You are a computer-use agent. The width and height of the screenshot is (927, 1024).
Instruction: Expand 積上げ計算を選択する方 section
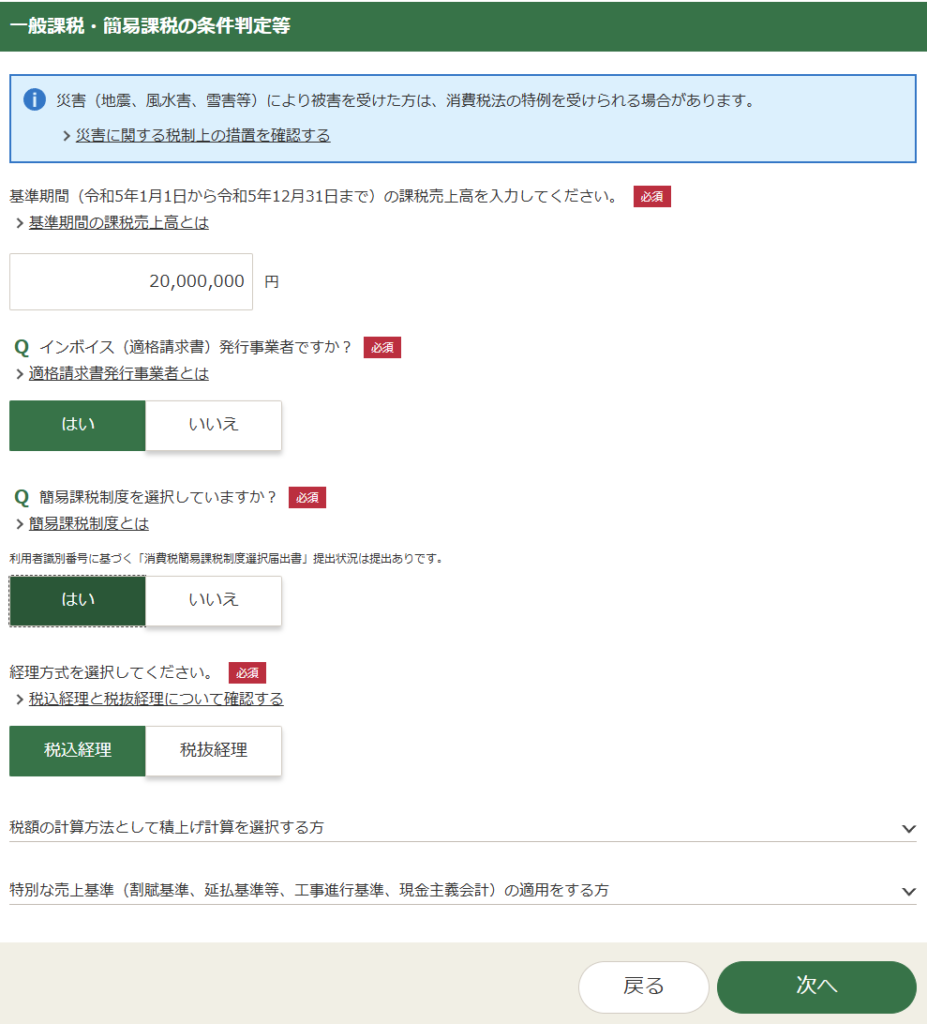click(x=166, y=827)
